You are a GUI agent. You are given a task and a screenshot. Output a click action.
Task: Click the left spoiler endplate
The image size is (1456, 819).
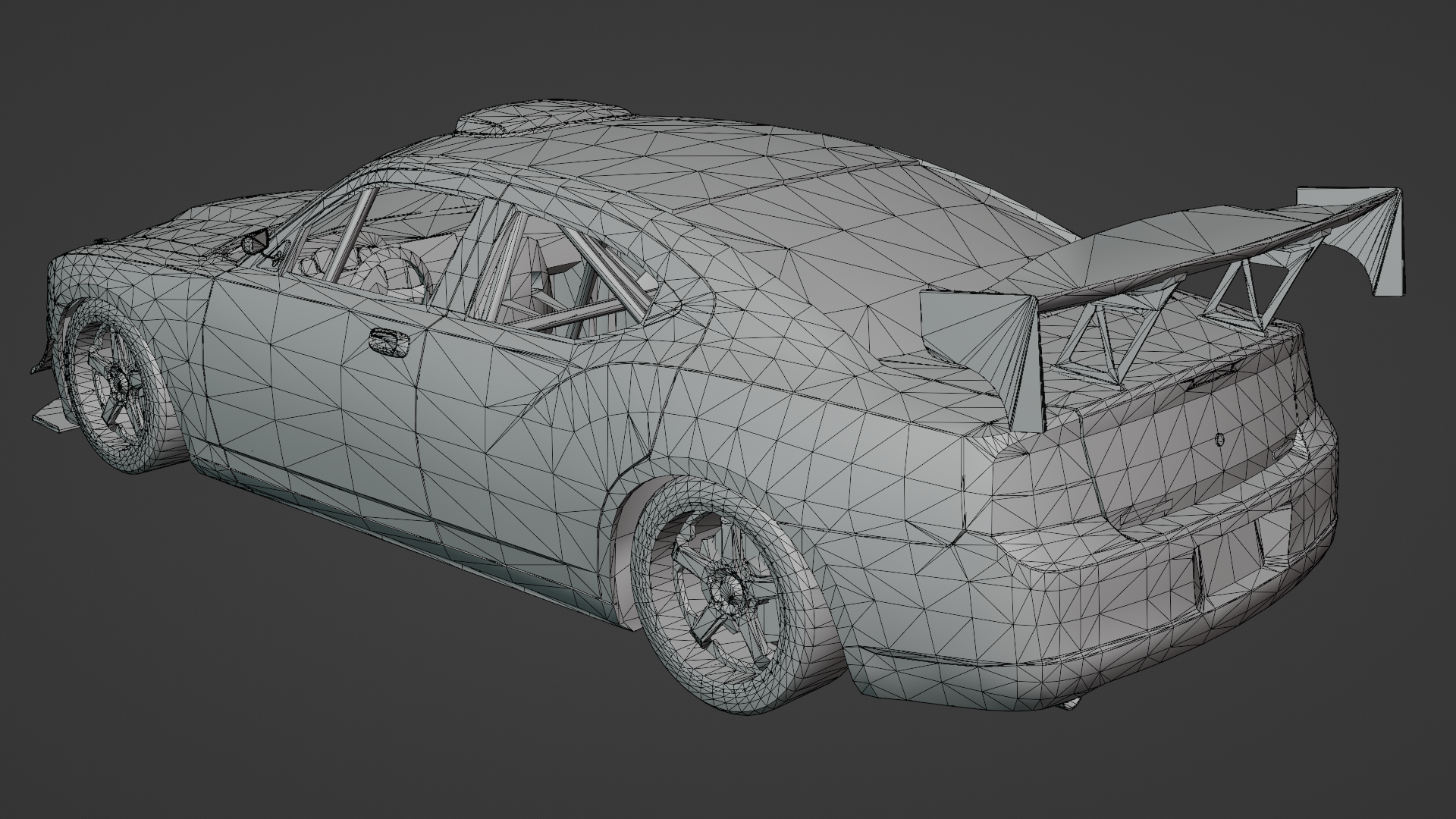[978, 334]
